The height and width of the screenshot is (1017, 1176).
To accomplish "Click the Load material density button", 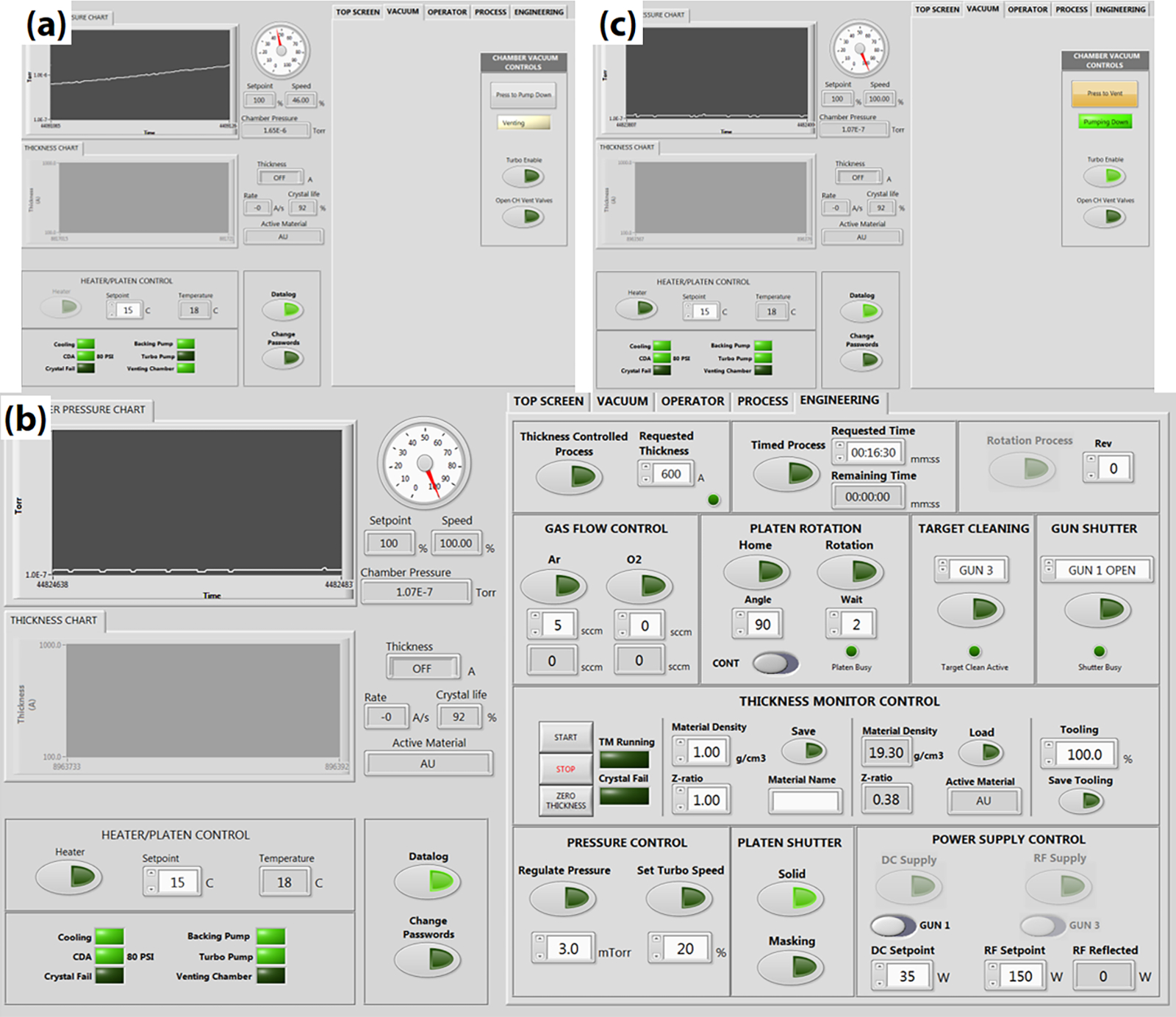I will (981, 752).
